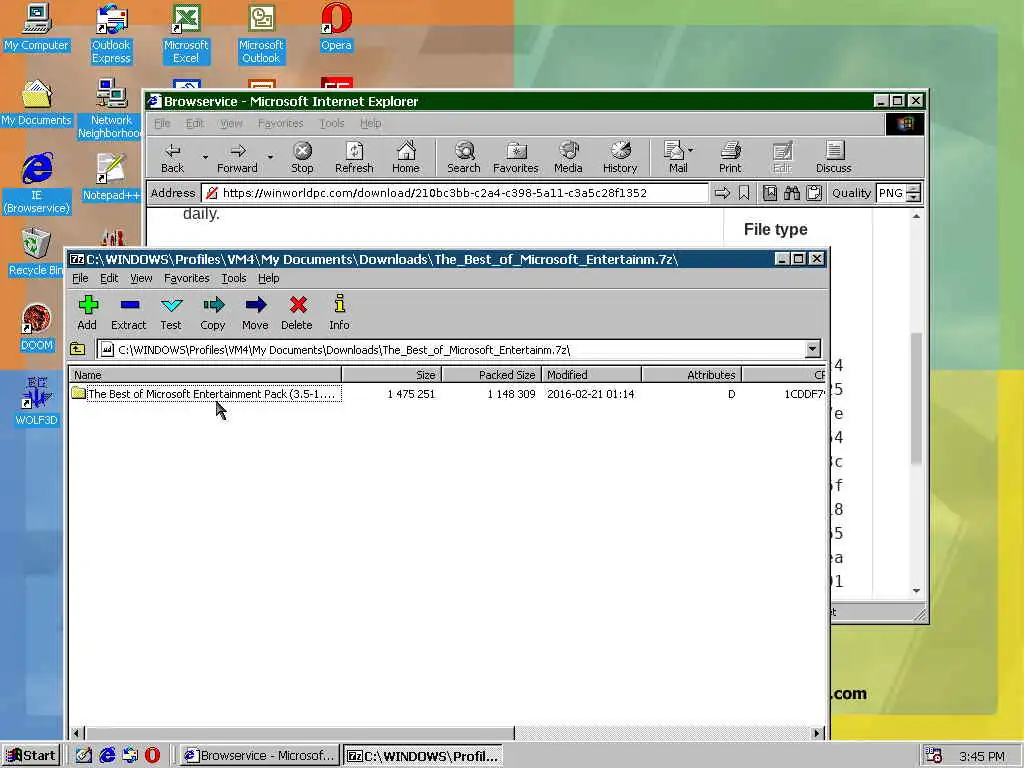Refresh the Browservice page
Image resolution: width=1024 pixels, height=768 pixels.
click(354, 158)
